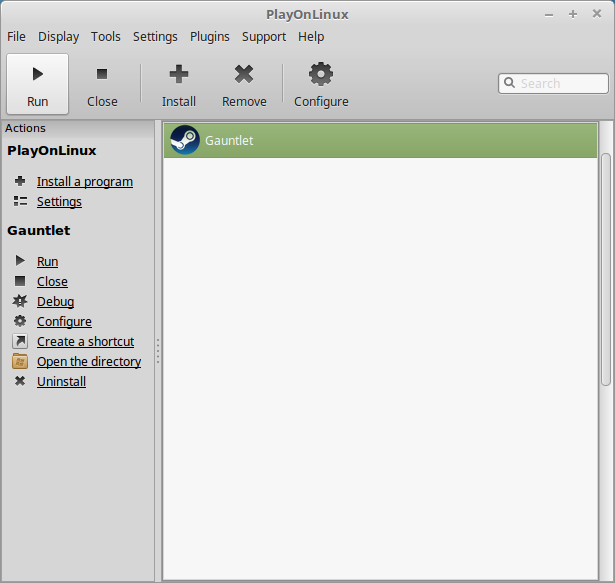This screenshot has height=583, width=615.
Task: Click stop square icon beside sidebar Close
Action: coord(20,281)
